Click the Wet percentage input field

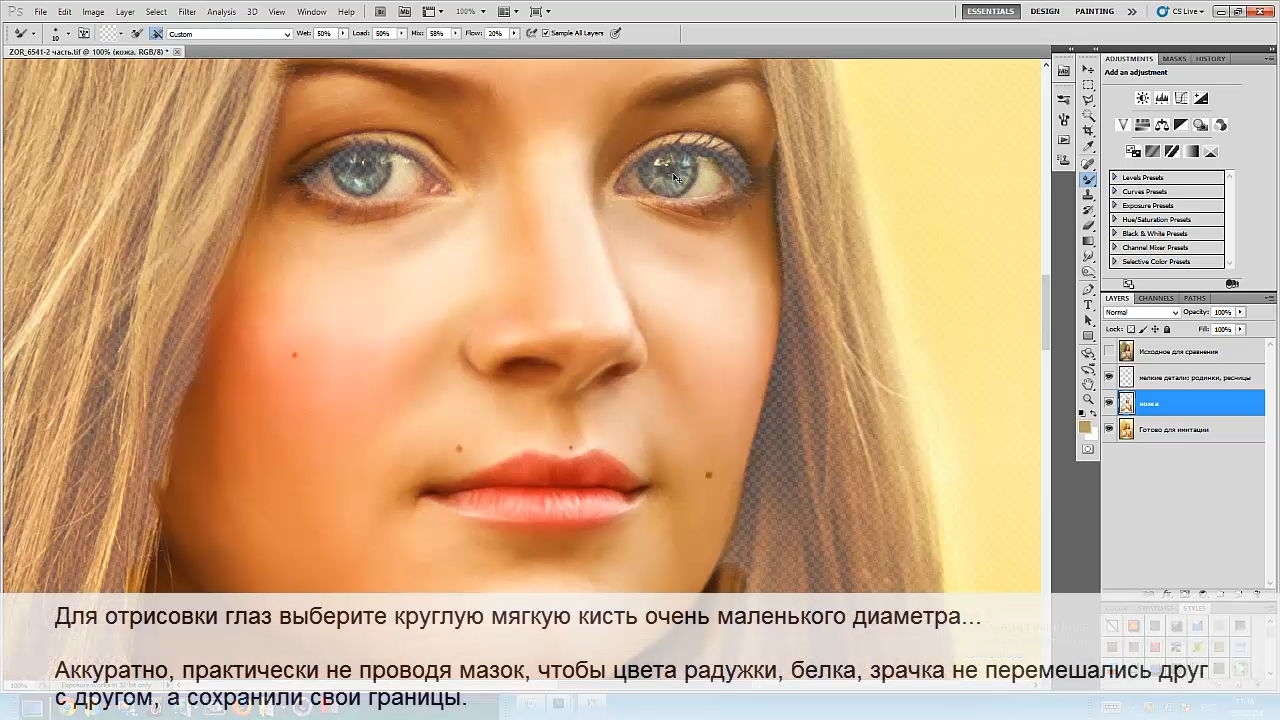pos(324,34)
